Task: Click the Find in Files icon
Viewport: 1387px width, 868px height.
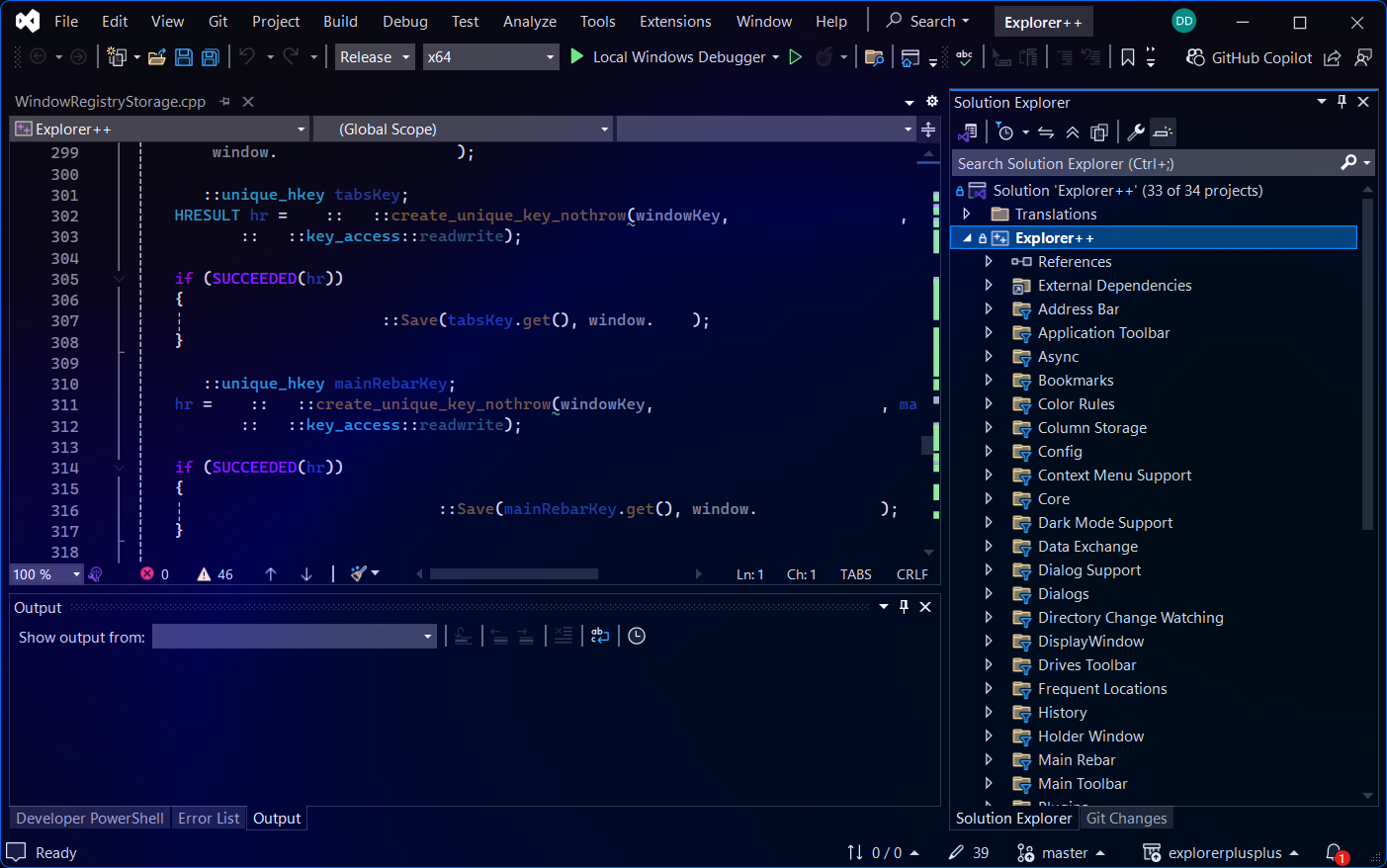Action: (873, 57)
